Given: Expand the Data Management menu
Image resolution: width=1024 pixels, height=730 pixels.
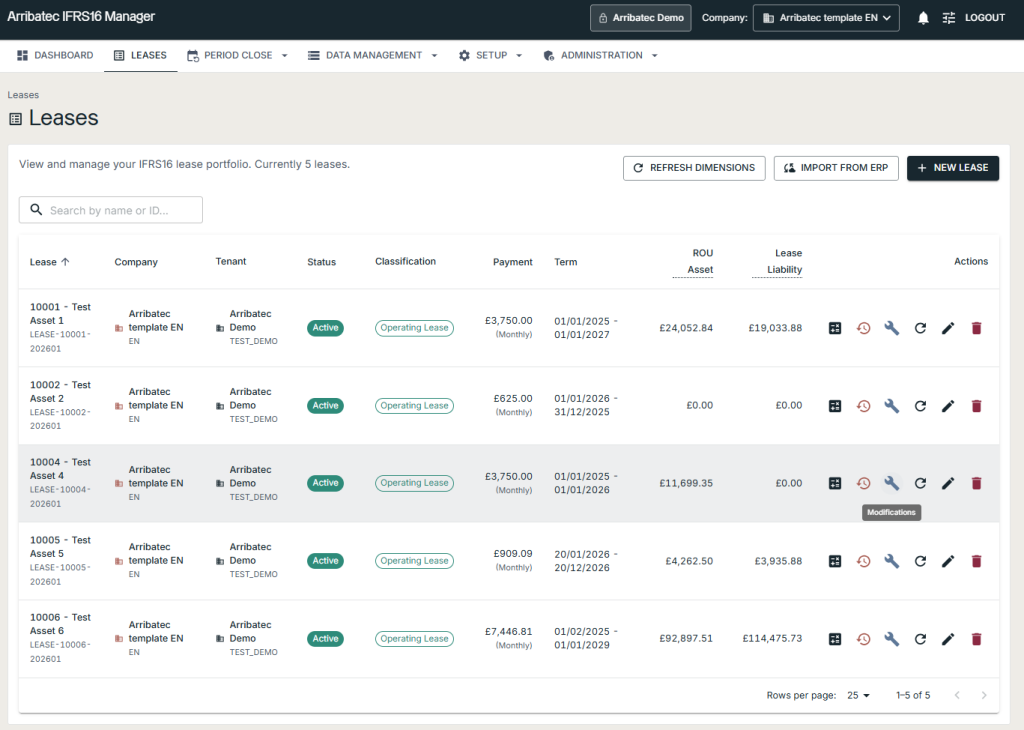Looking at the screenshot, I should [373, 56].
